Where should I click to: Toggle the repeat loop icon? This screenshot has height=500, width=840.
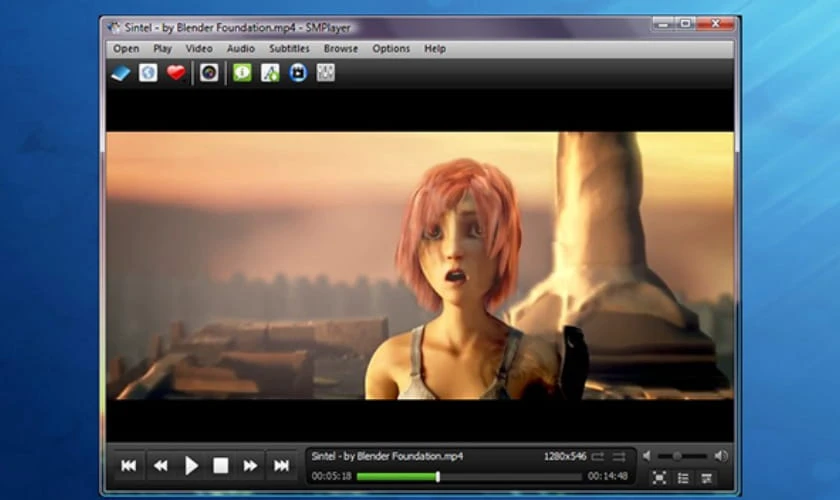click(x=598, y=457)
